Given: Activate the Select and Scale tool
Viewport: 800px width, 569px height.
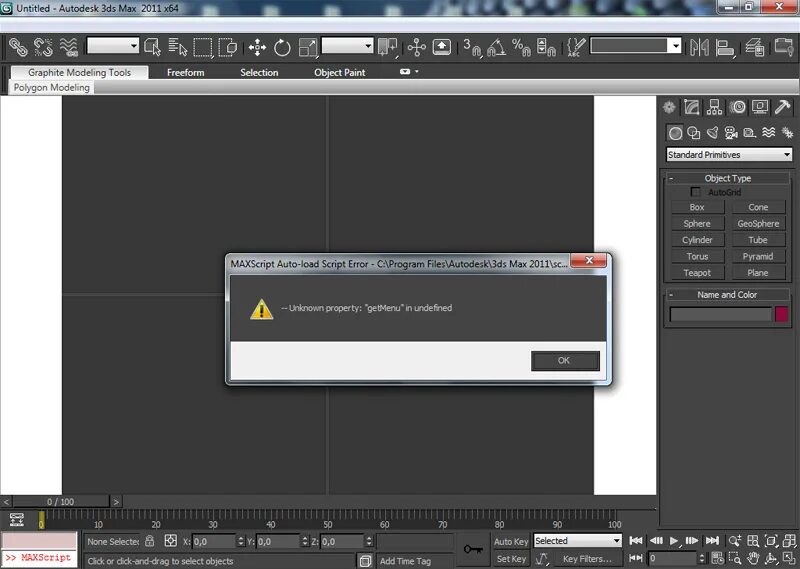Looking at the screenshot, I should tap(308, 47).
